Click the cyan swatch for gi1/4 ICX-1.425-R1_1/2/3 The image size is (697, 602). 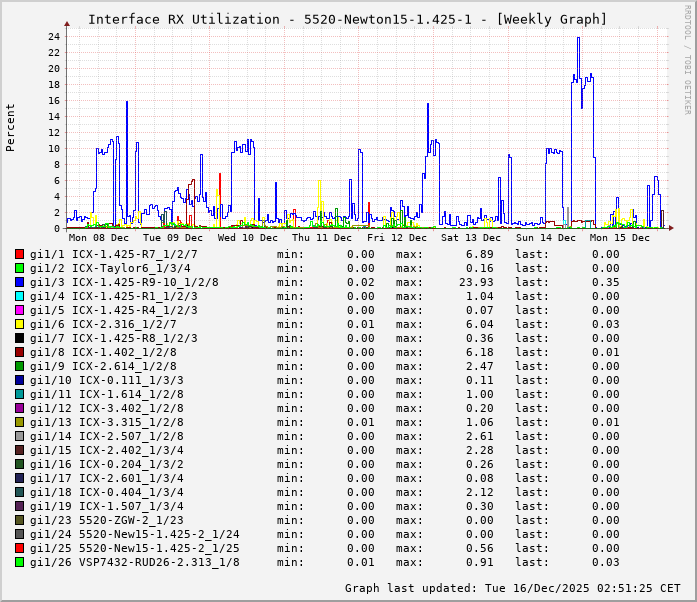pyautogui.click(x=19, y=296)
